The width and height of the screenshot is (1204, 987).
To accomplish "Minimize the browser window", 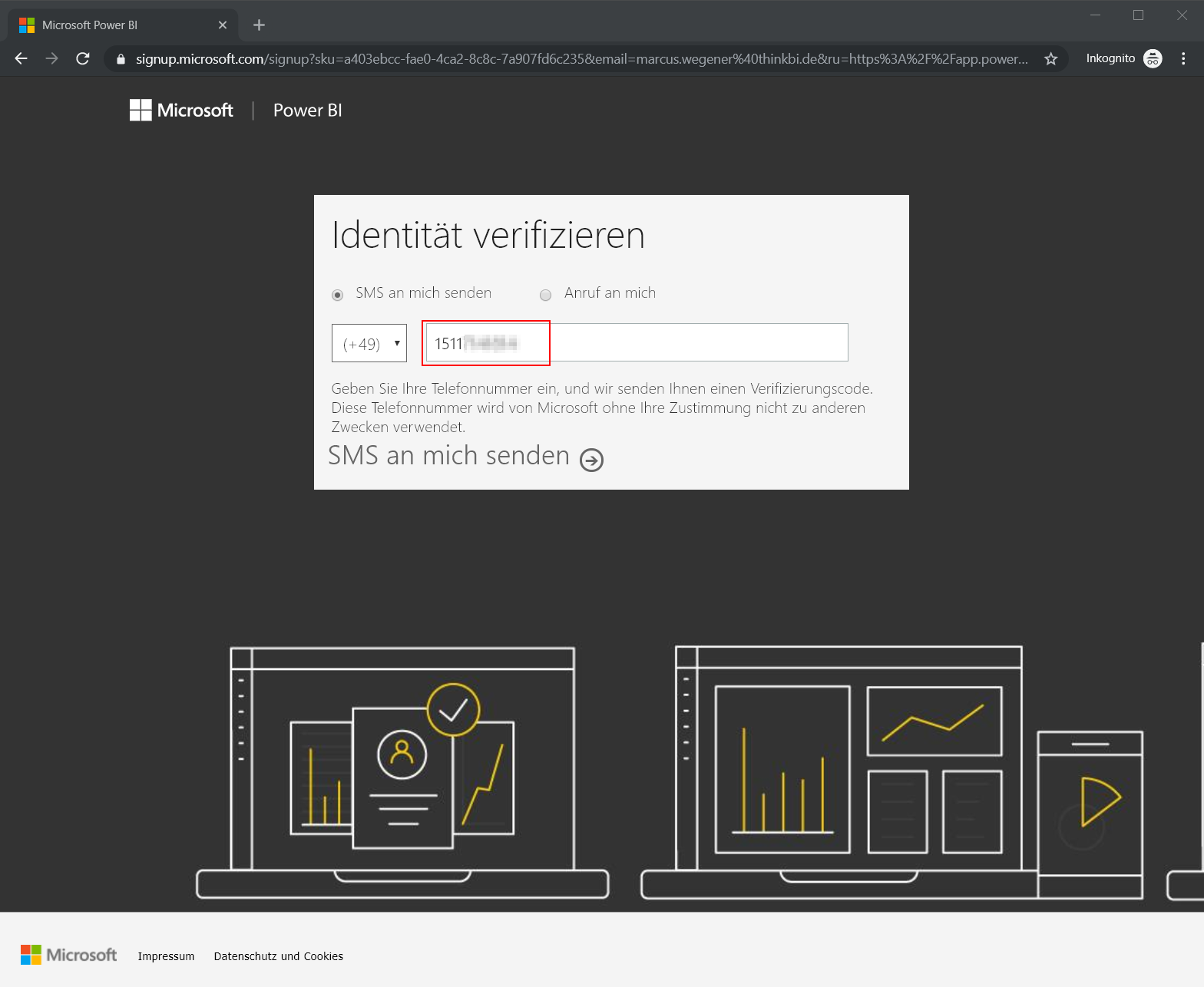I will point(1096,15).
